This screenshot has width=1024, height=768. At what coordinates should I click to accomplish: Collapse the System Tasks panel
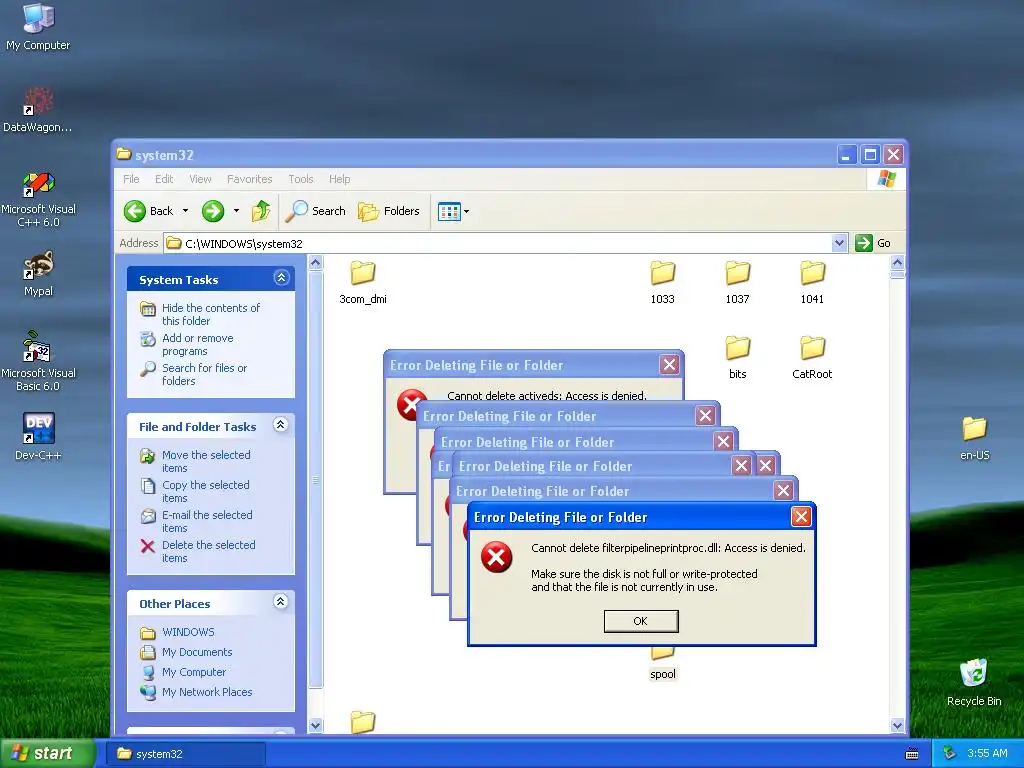tap(281, 278)
